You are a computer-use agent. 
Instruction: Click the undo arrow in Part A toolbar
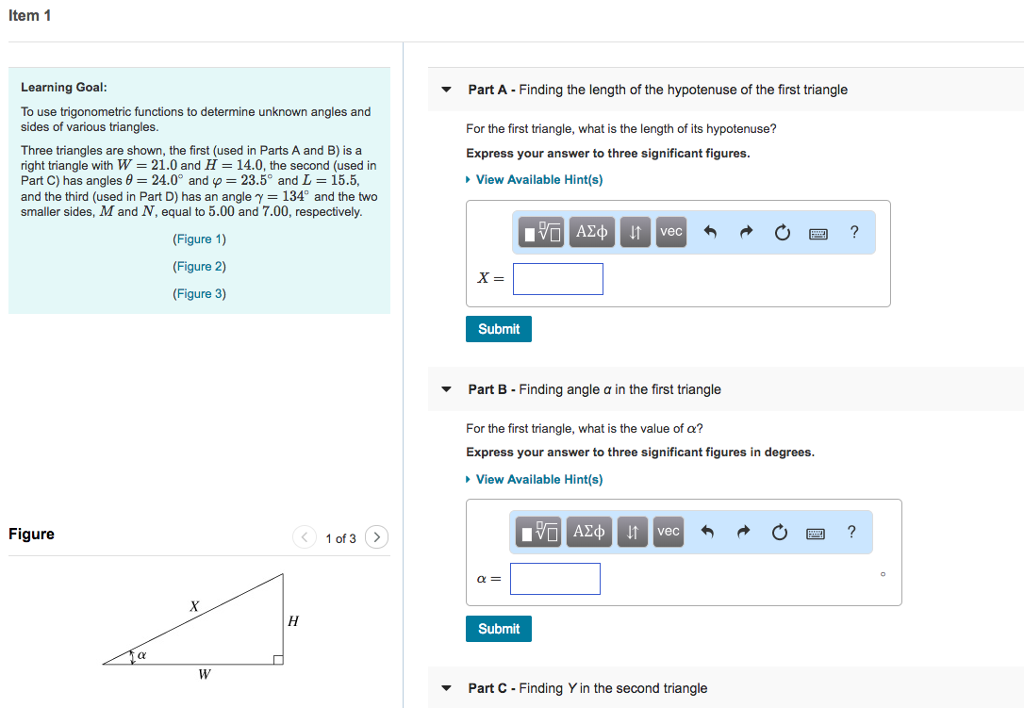click(713, 231)
